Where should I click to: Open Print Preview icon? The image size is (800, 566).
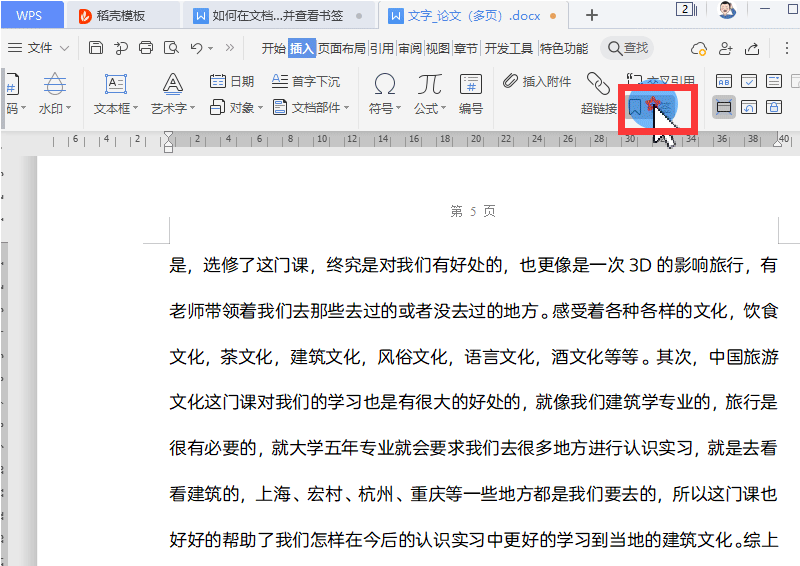tap(171, 48)
